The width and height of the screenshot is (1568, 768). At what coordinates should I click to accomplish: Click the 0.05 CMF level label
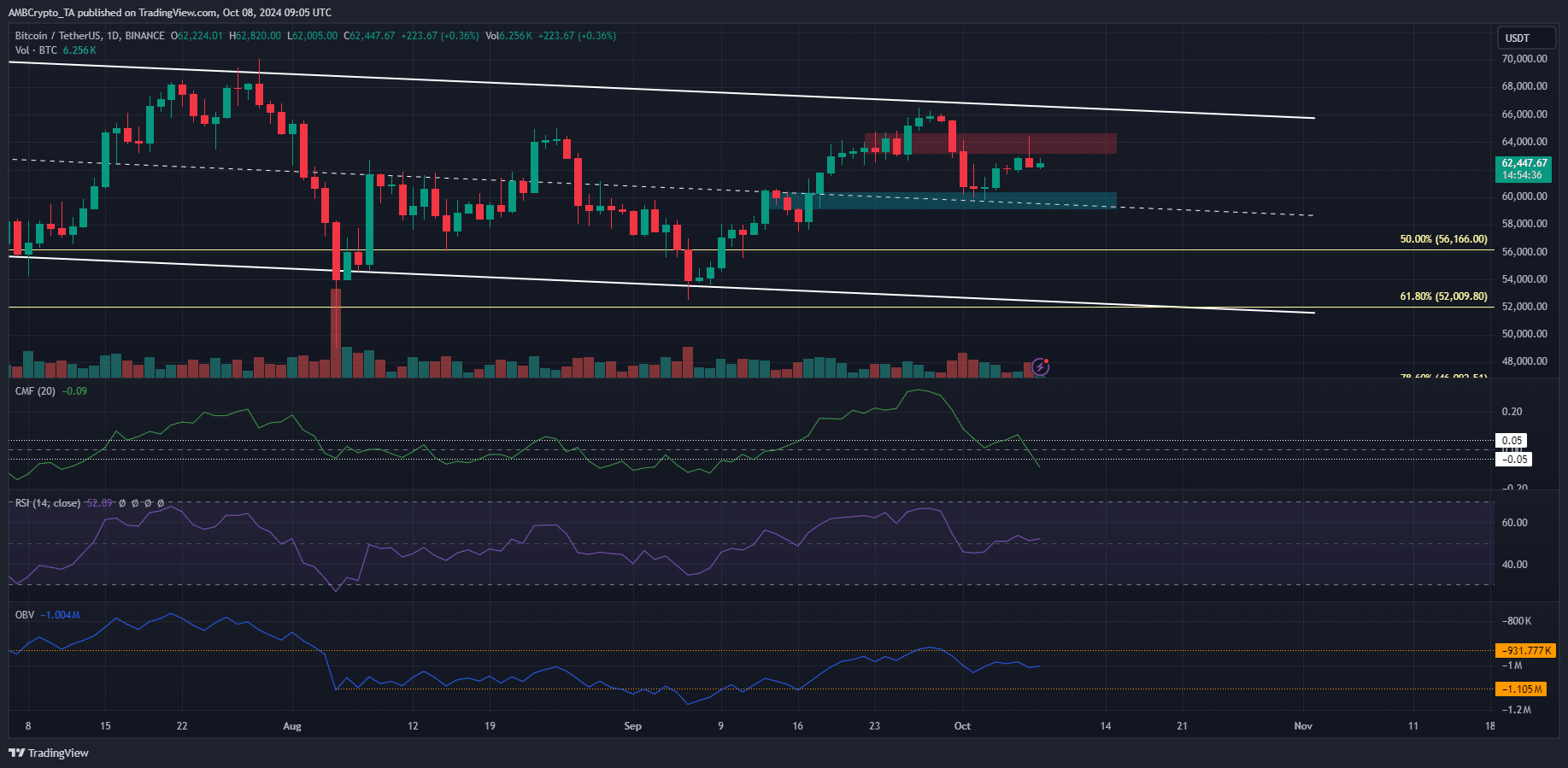[x=1512, y=441]
